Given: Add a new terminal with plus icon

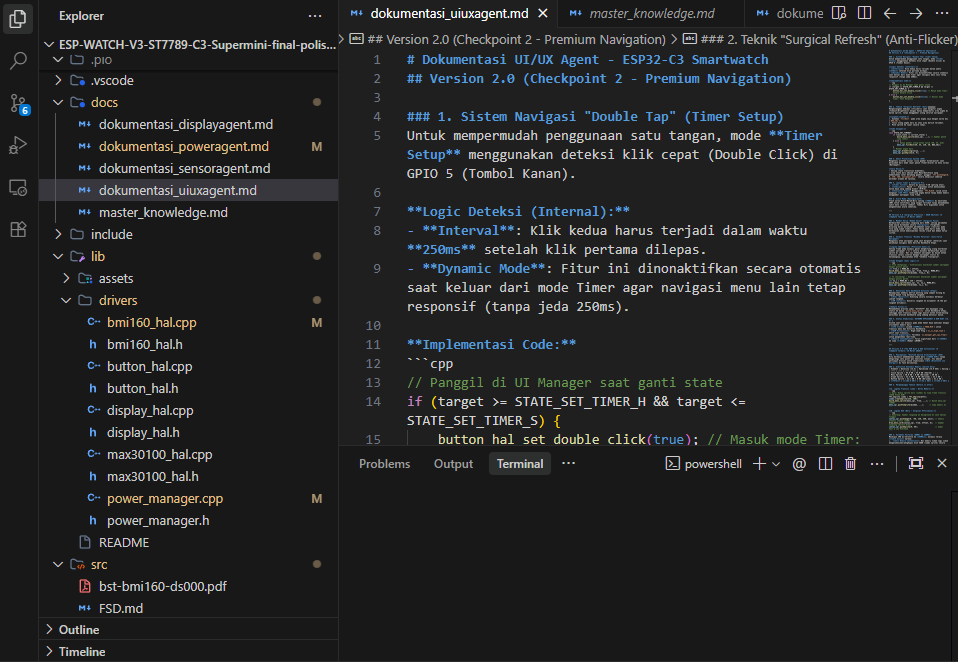Looking at the screenshot, I should [x=759, y=464].
